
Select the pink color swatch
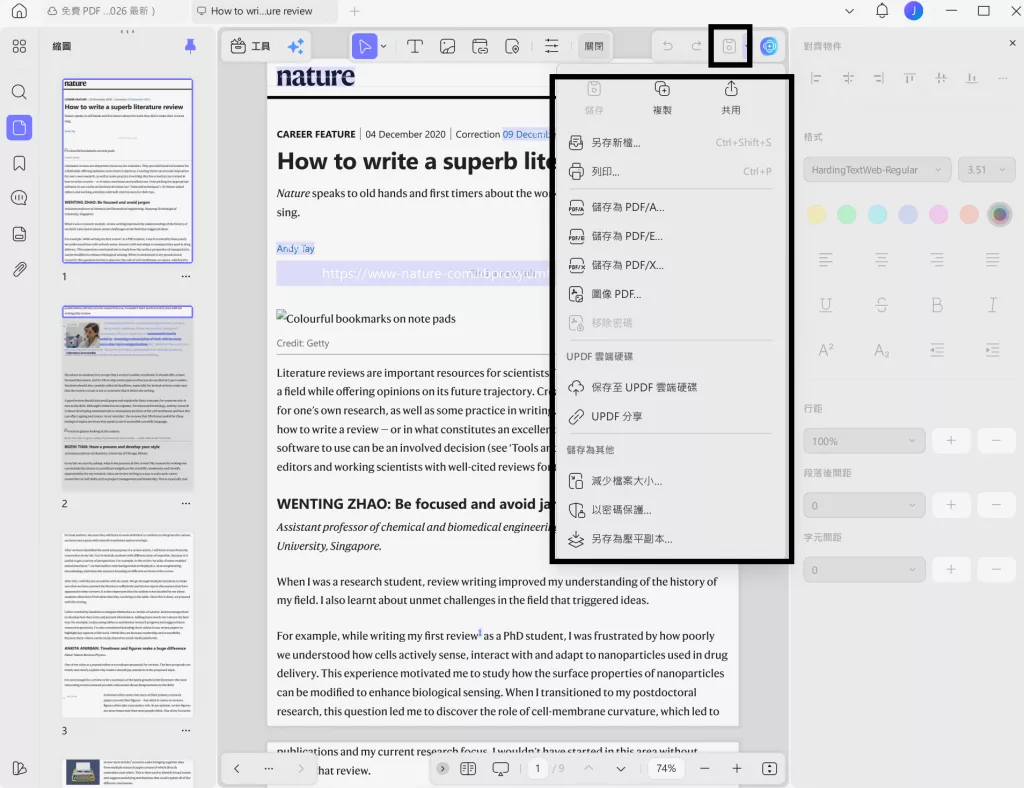click(937, 213)
